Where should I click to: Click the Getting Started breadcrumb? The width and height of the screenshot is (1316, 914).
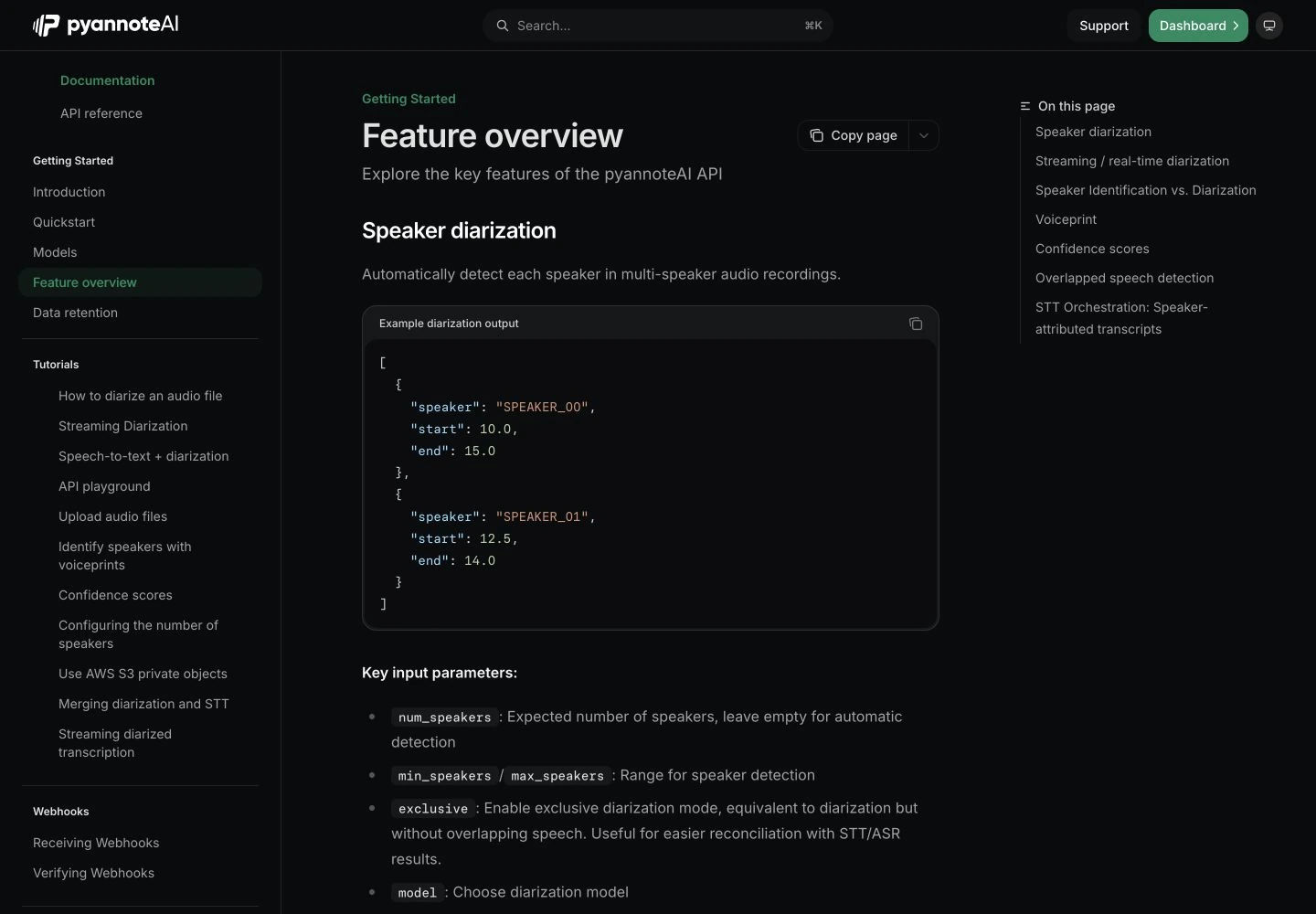point(409,99)
